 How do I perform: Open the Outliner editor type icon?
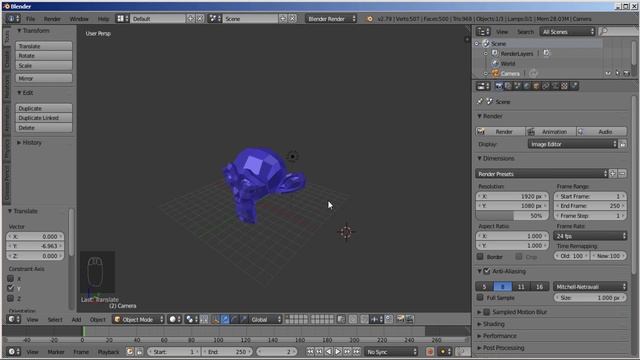click(483, 31)
